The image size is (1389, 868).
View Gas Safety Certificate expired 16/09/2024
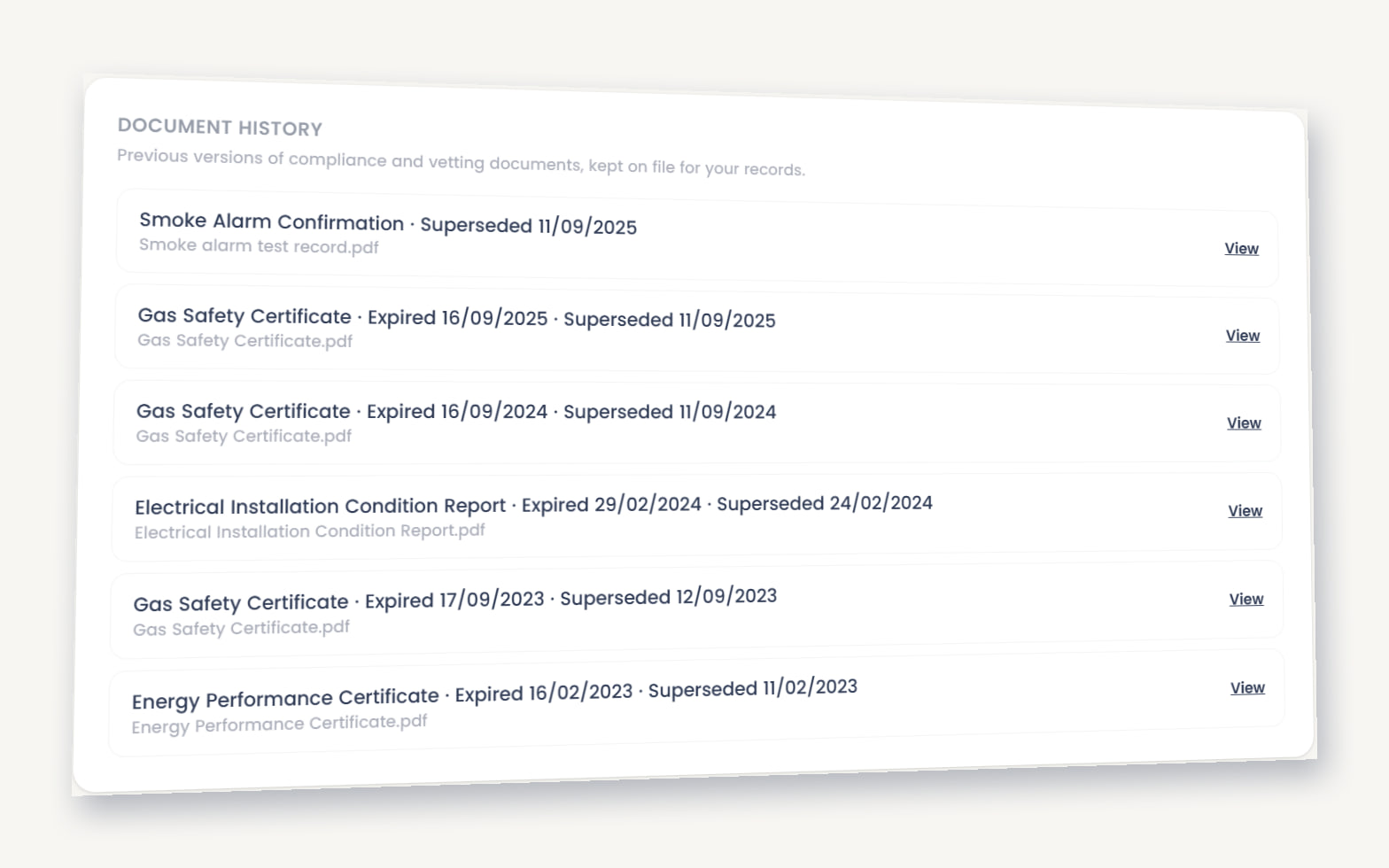tap(1244, 423)
